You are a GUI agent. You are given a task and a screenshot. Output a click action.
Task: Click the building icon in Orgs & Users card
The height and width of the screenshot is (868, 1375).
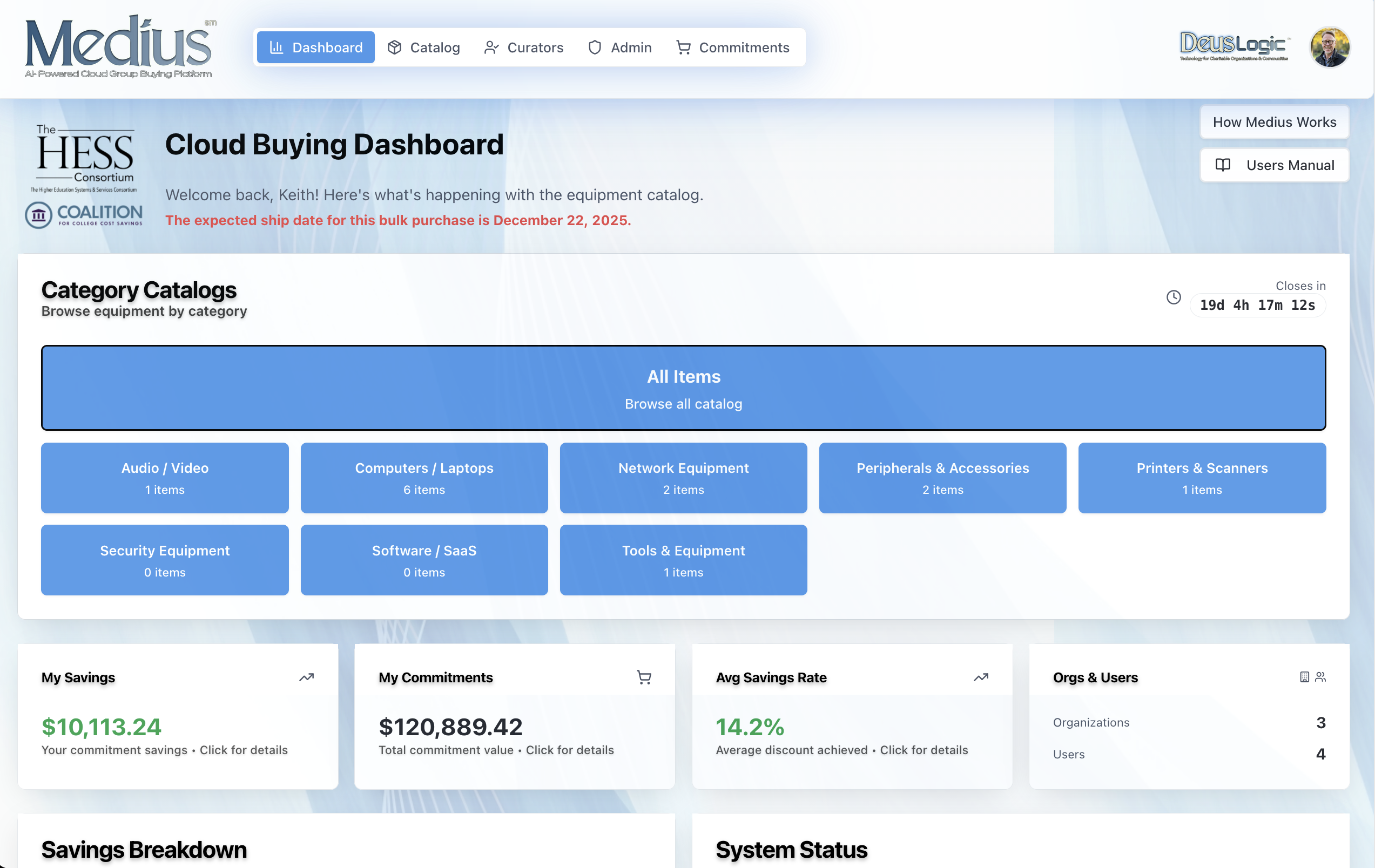1304,677
